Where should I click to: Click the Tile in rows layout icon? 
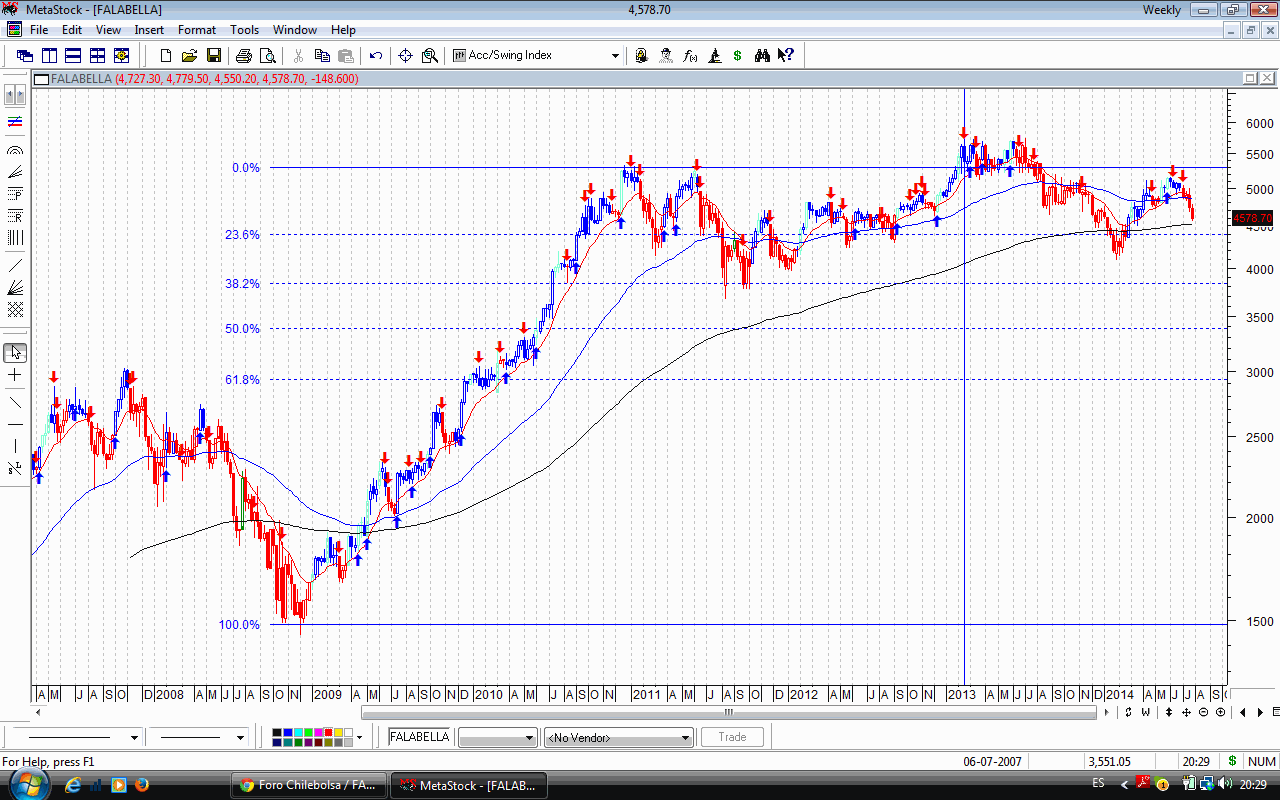pos(73,55)
